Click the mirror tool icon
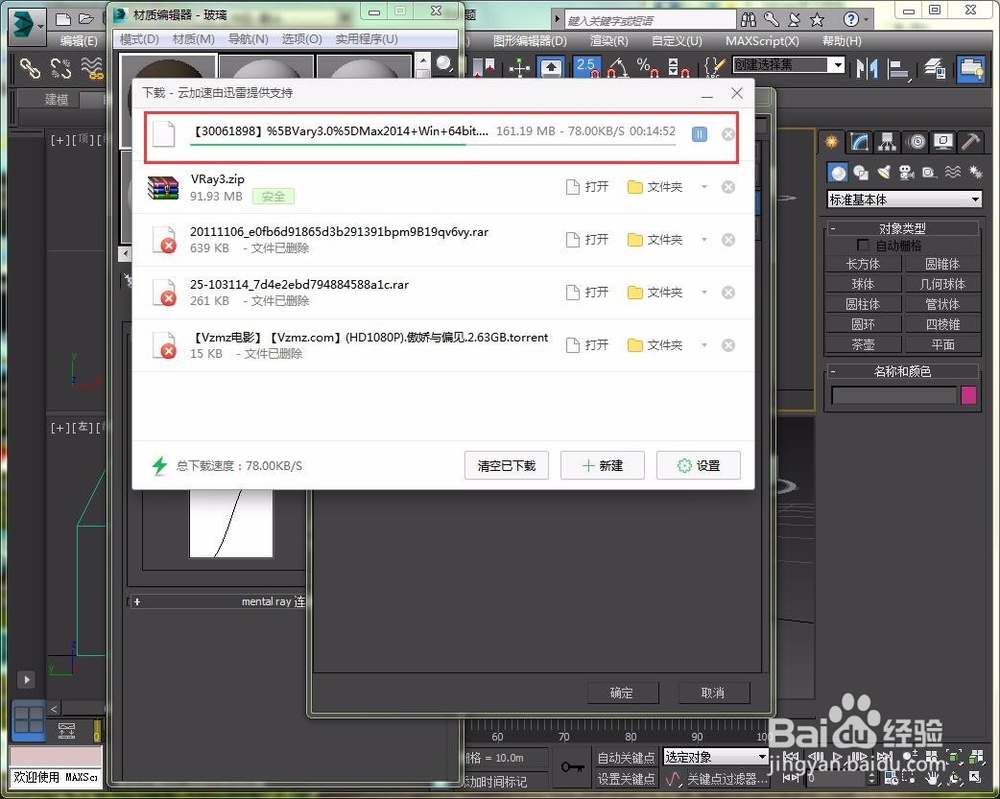This screenshot has width=1000, height=799. 867,68
